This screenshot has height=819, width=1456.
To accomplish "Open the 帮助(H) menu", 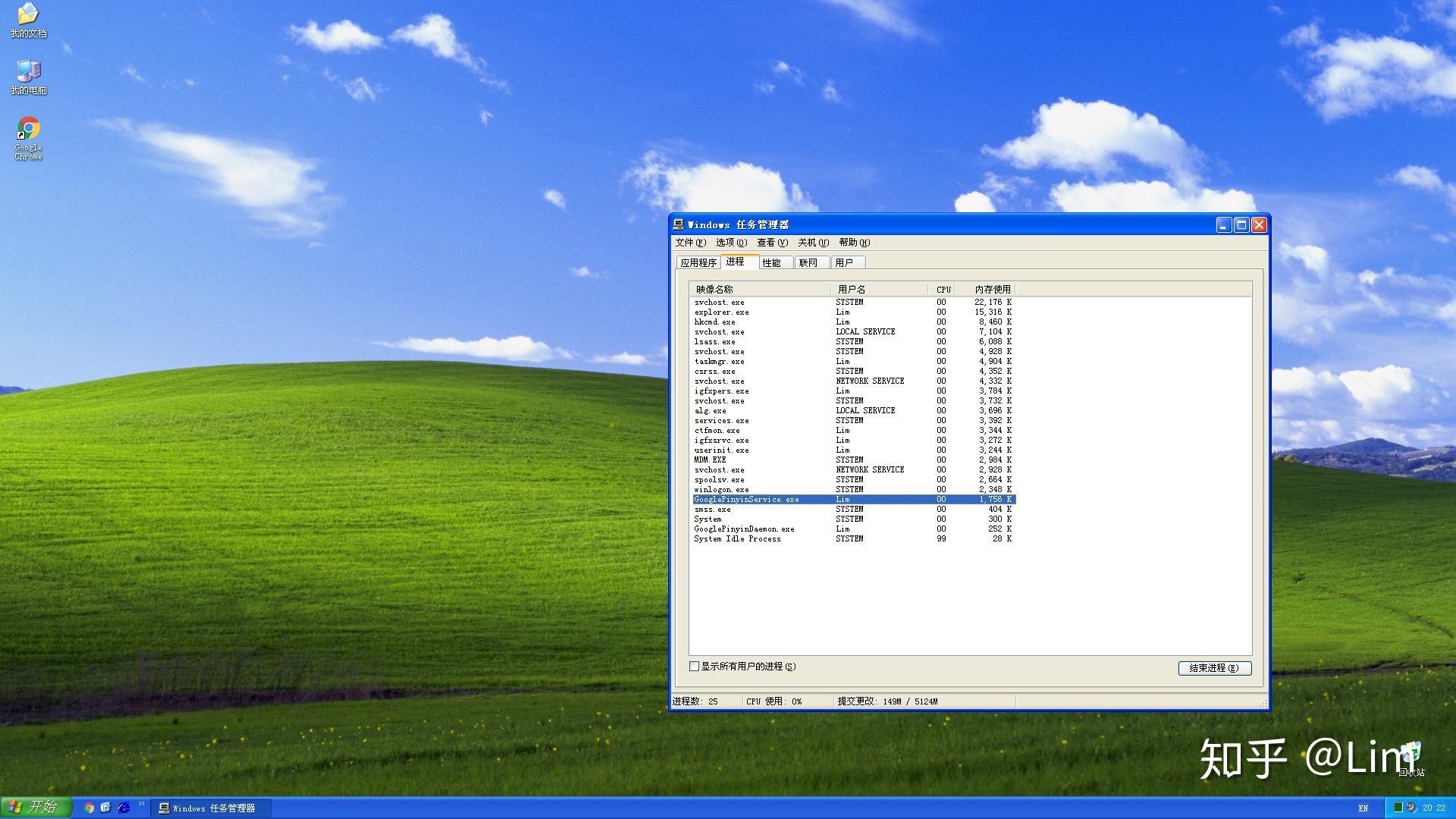I will click(854, 243).
